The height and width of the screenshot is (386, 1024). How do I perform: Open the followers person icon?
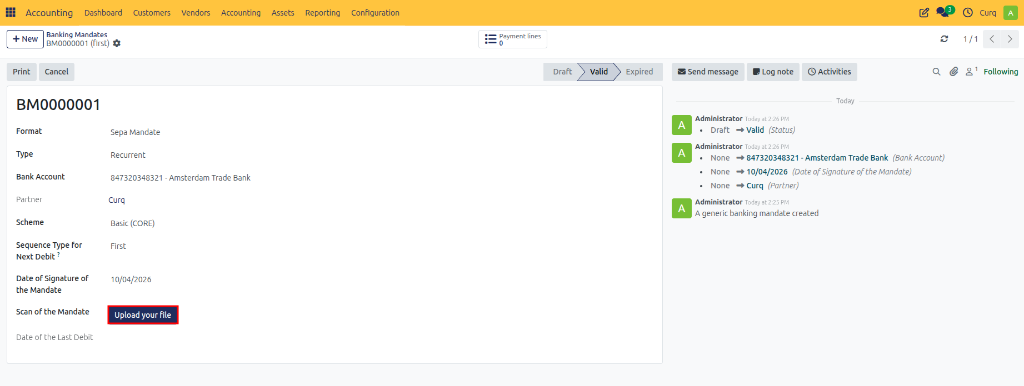tap(971, 71)
